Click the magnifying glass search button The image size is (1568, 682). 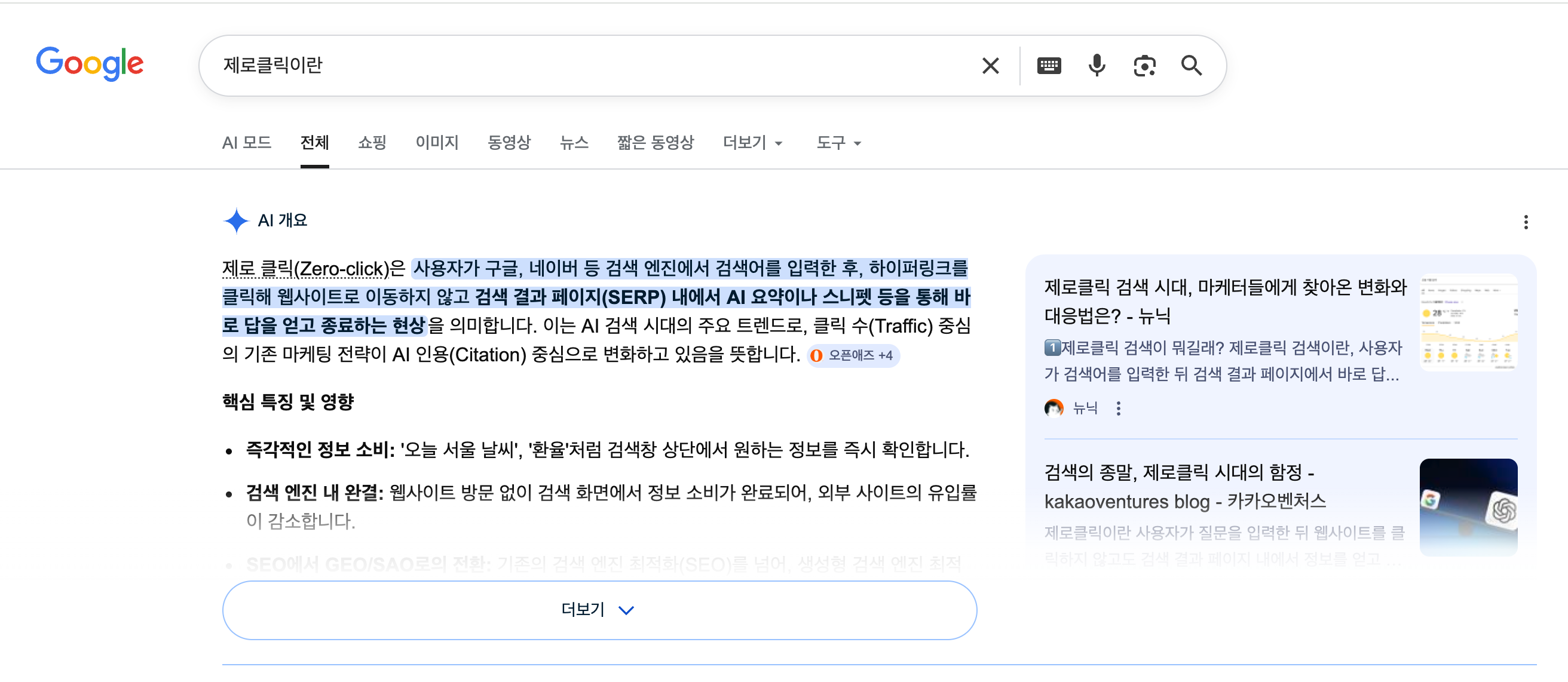click(1191, 66)
